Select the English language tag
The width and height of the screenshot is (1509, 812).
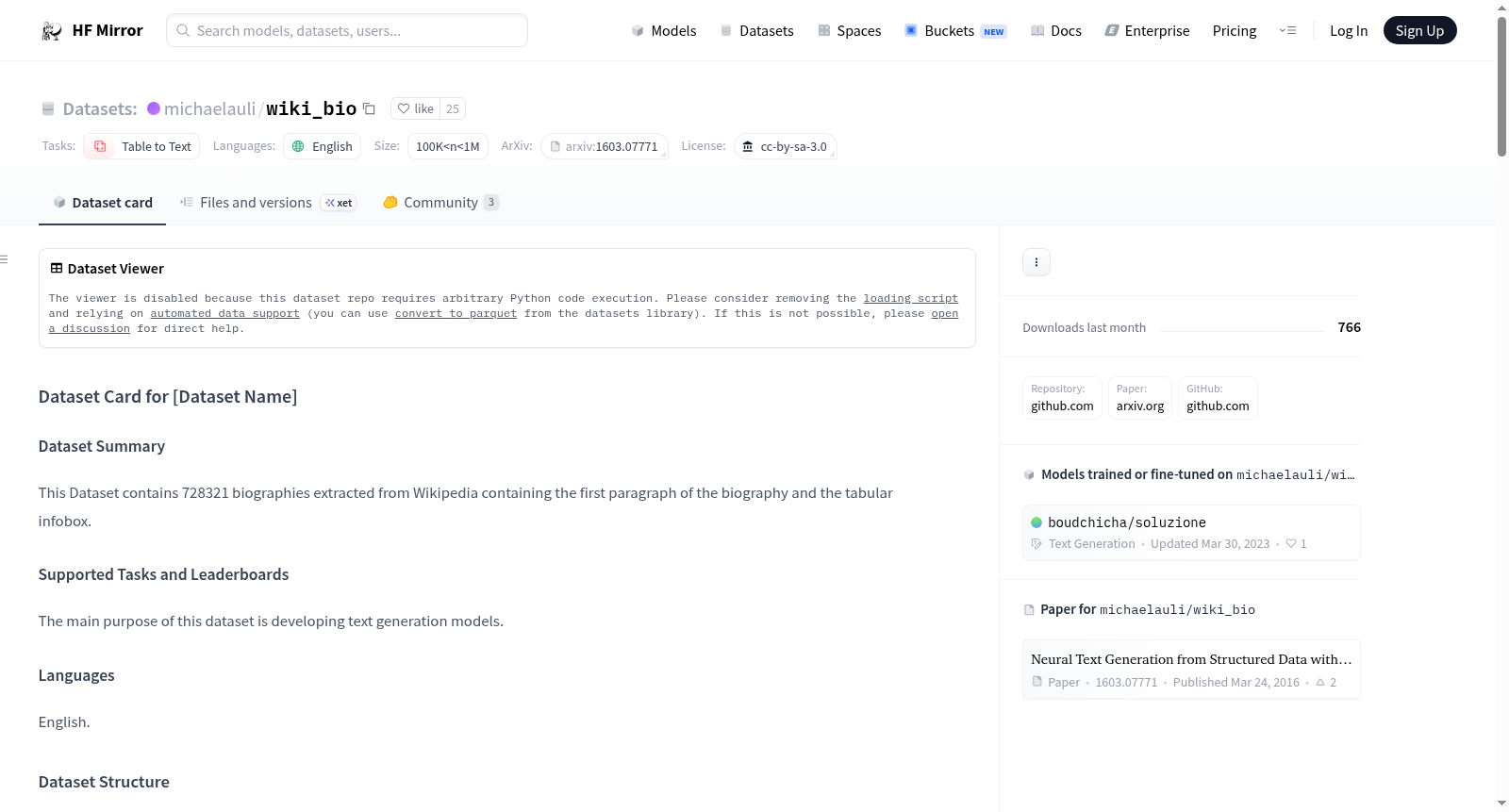[322, 146]
